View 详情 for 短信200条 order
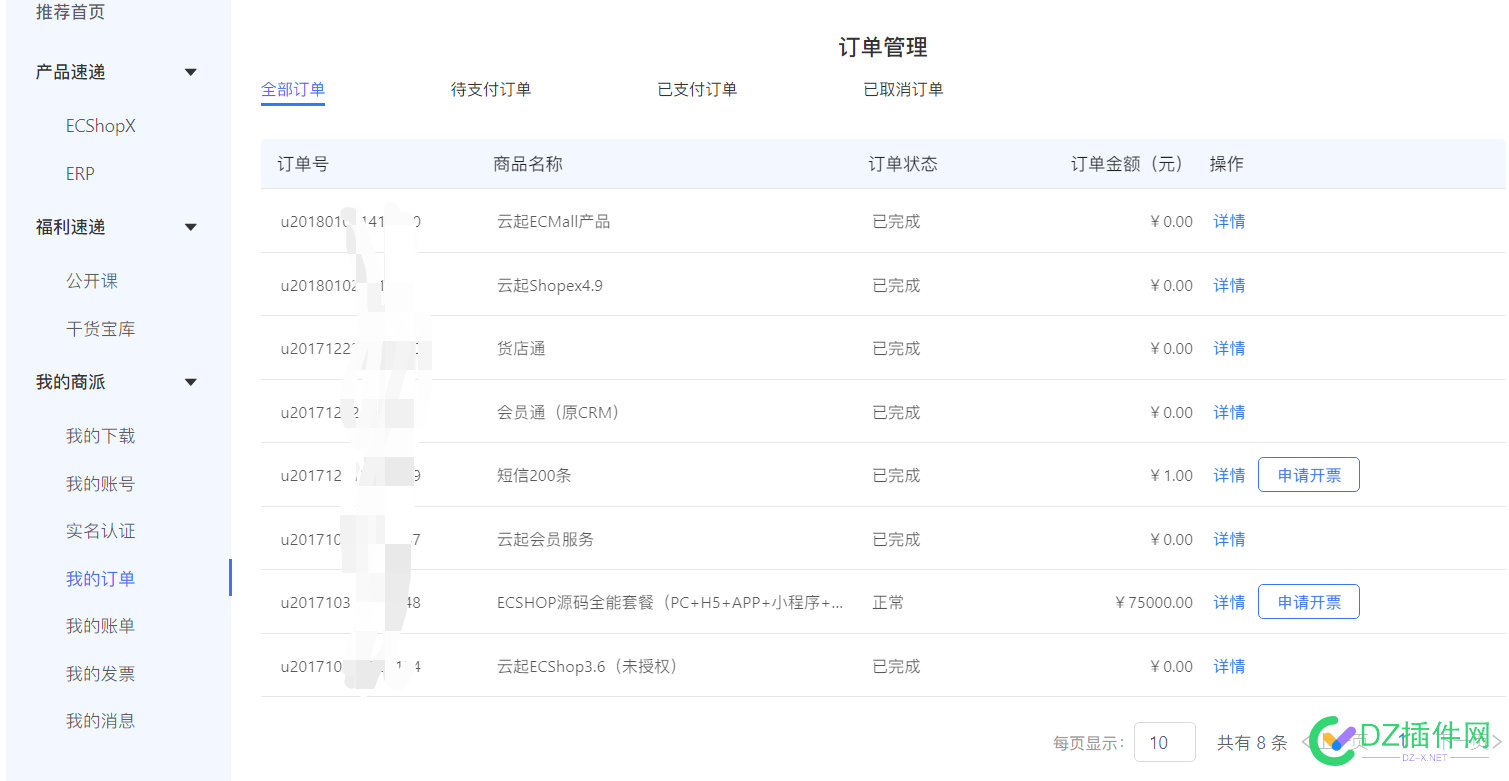 click(x=1229, y=476)
